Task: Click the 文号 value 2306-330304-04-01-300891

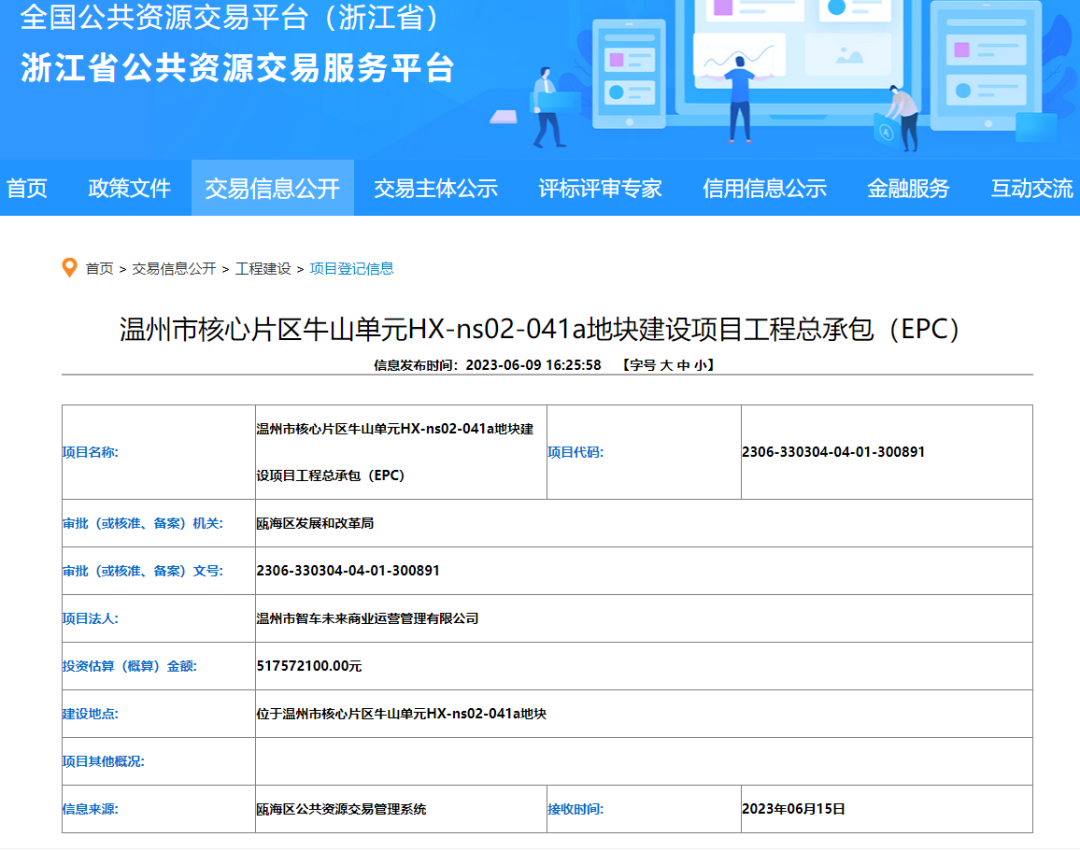Action: click(348, 571)
